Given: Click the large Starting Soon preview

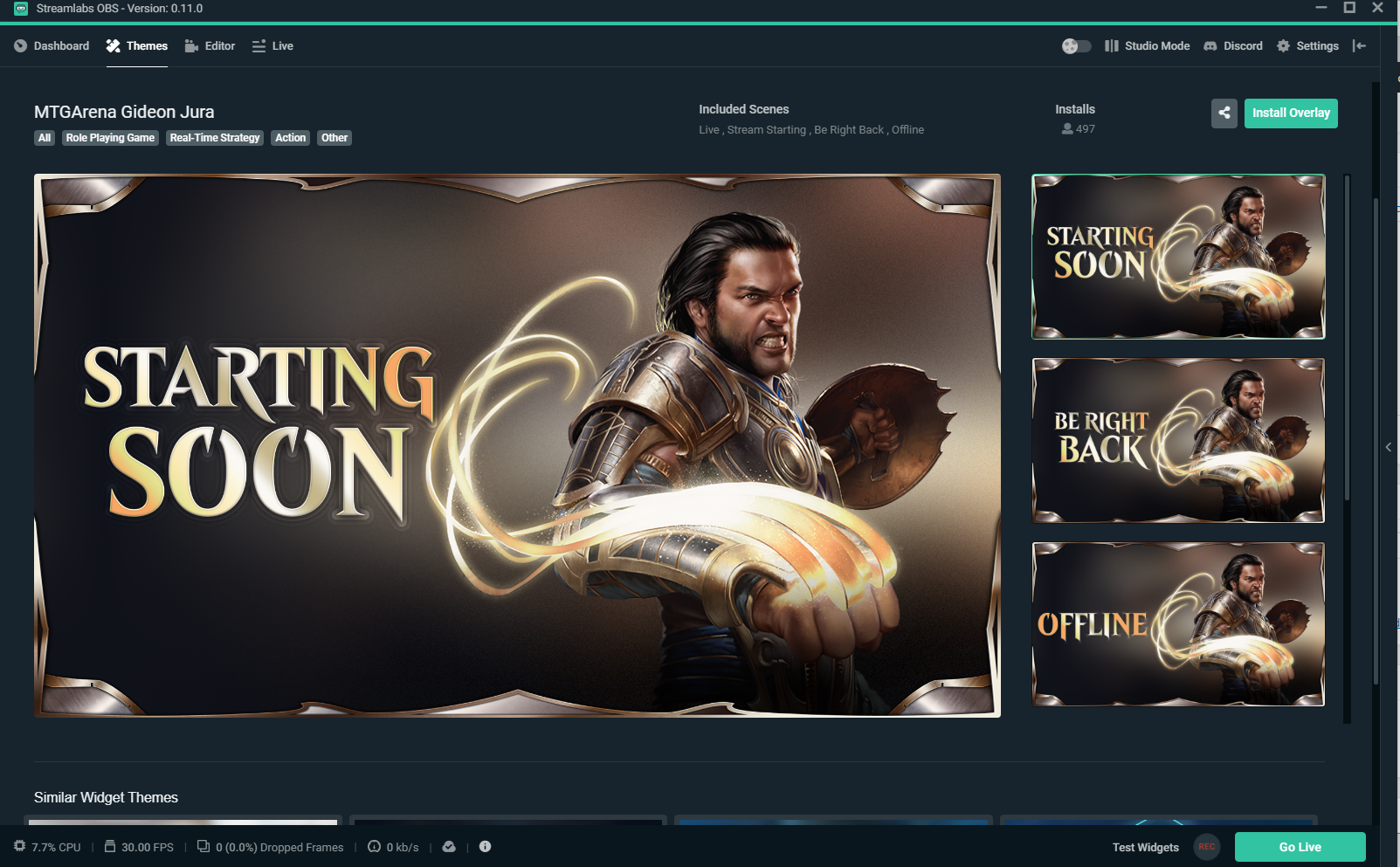Looking at the screenshot, I should click(x=517, y=445).
